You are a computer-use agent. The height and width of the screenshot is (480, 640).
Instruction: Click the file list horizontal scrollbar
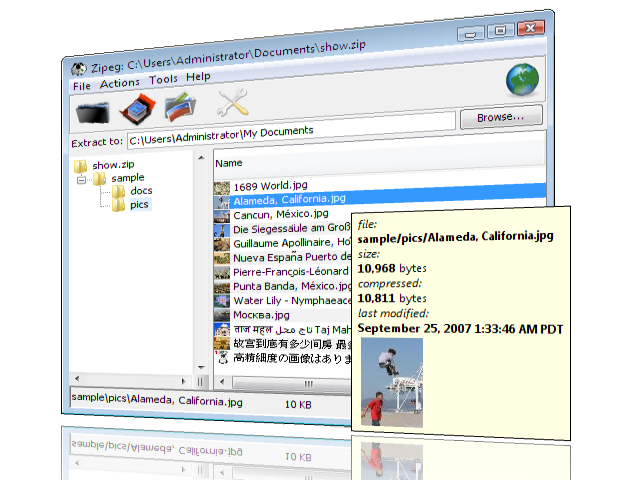(x=290, y=381)
